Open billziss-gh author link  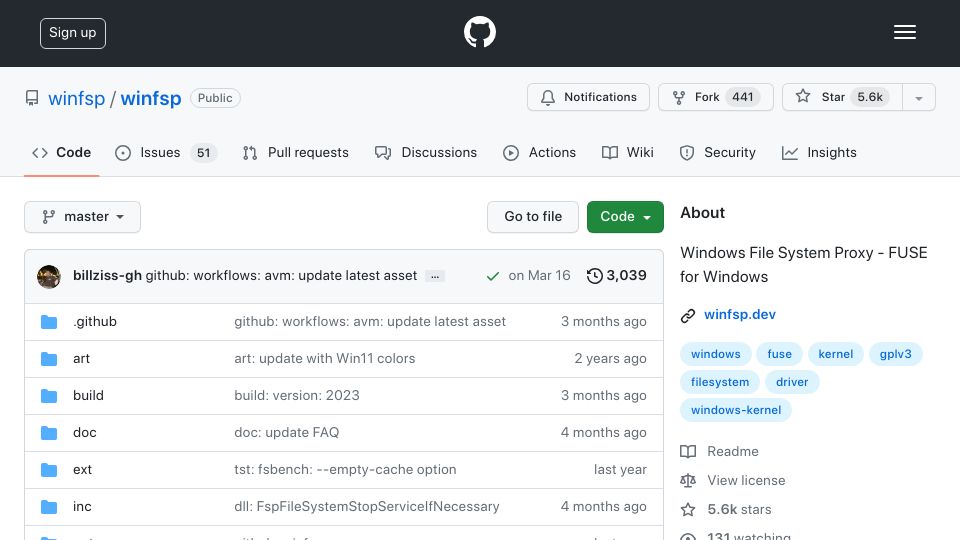click(107, 276)
